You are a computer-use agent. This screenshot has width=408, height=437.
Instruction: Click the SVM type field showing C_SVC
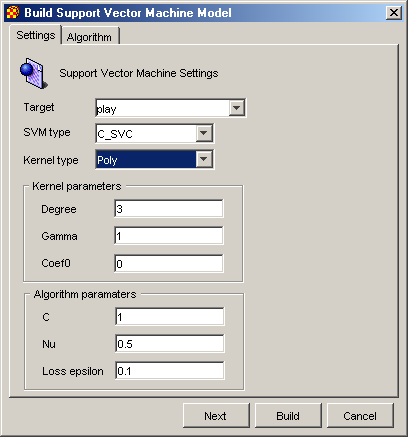pyautogui.click(x=154, y=133)
